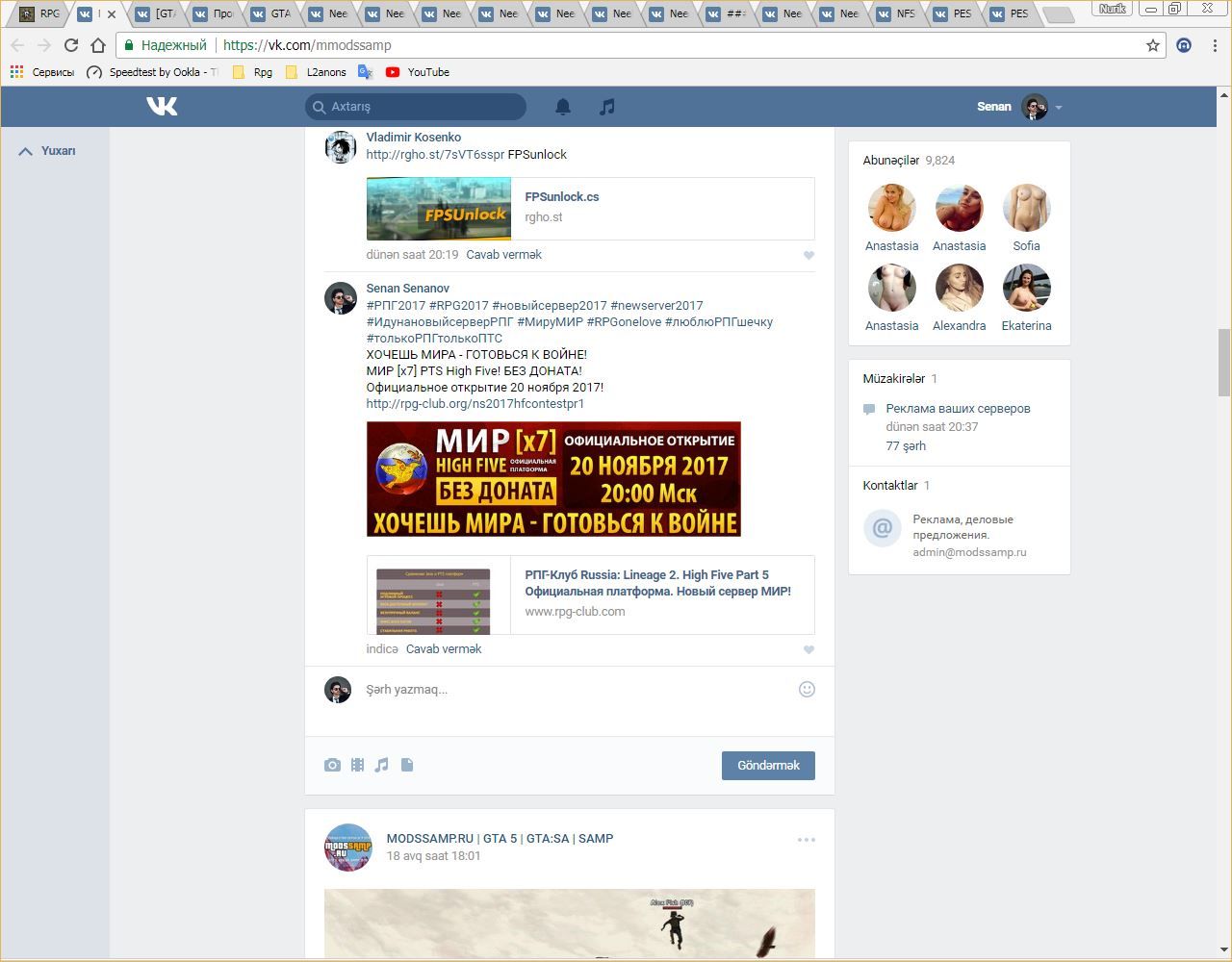Screen dimensions: 1232x962
Task: Open the notifications bell
Action: [563, 107]
